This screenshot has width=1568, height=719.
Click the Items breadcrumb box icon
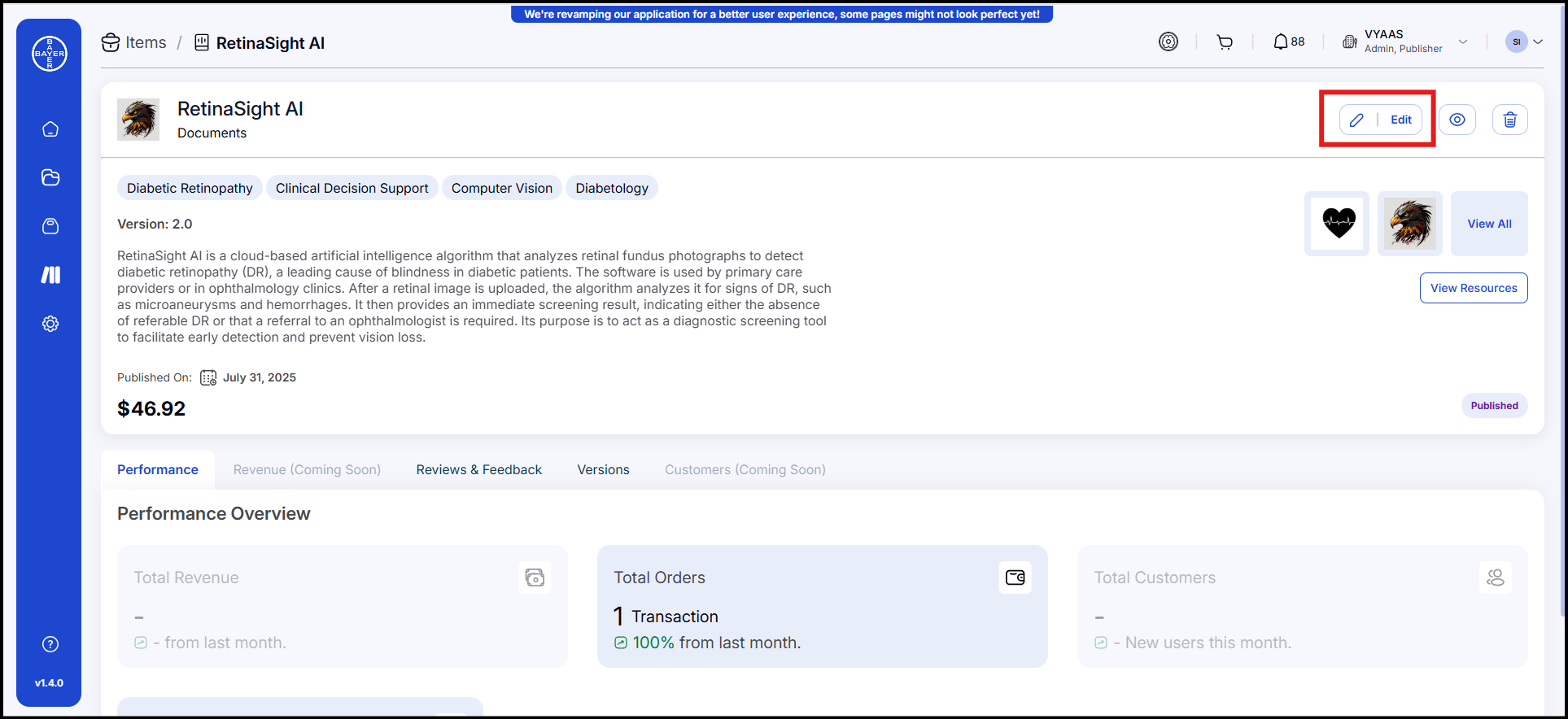(x=111, y=42)
